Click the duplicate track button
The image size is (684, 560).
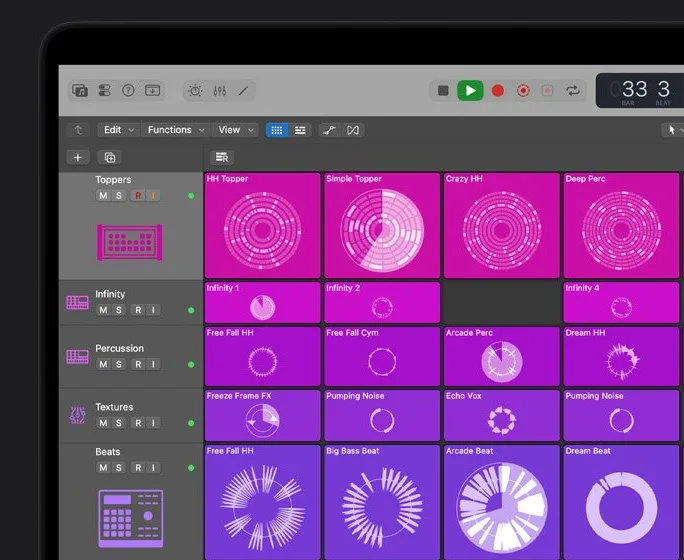pyautogui.click(x=109, y=157)
